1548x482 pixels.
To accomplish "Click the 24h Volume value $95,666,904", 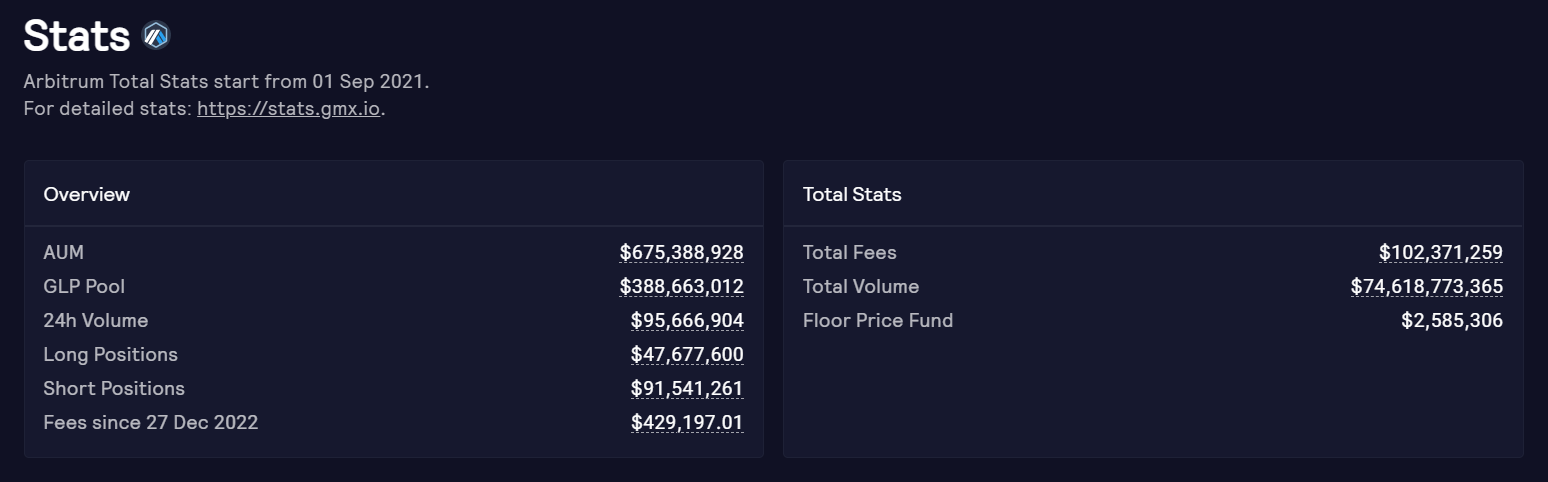I will click(687, 320).
